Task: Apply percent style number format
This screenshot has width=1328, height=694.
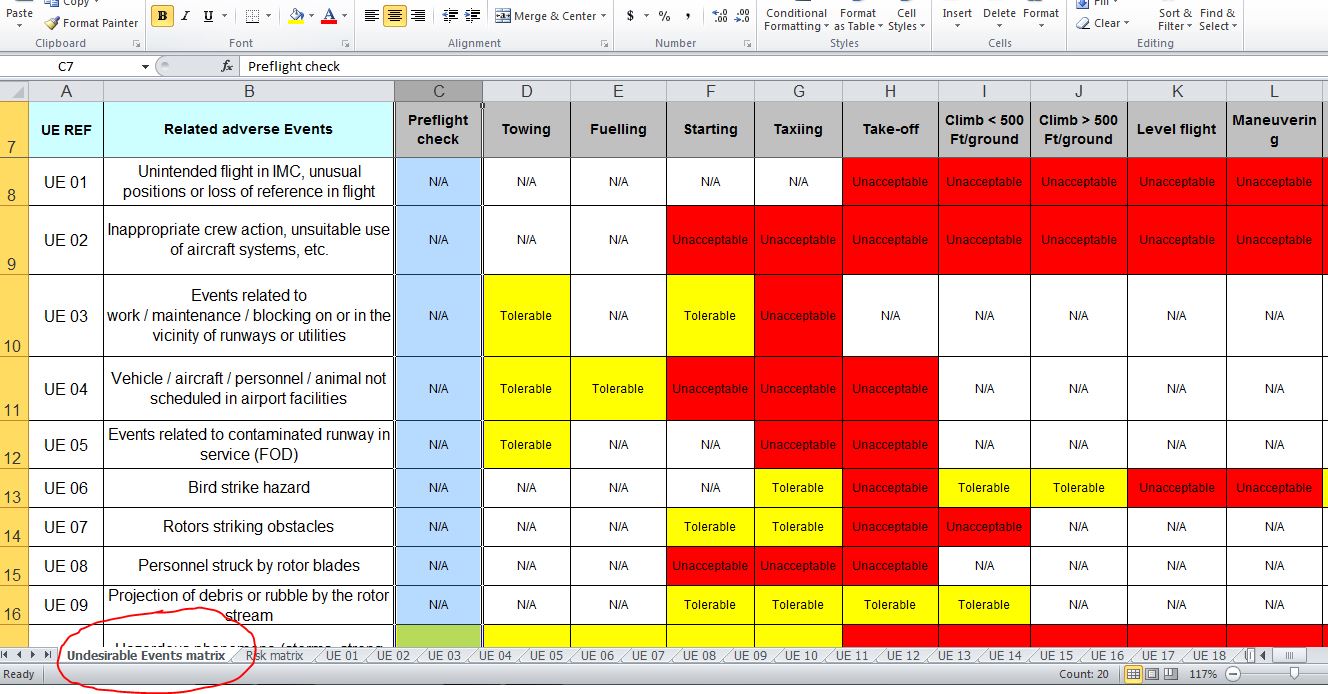Action: tap(664, 16)
